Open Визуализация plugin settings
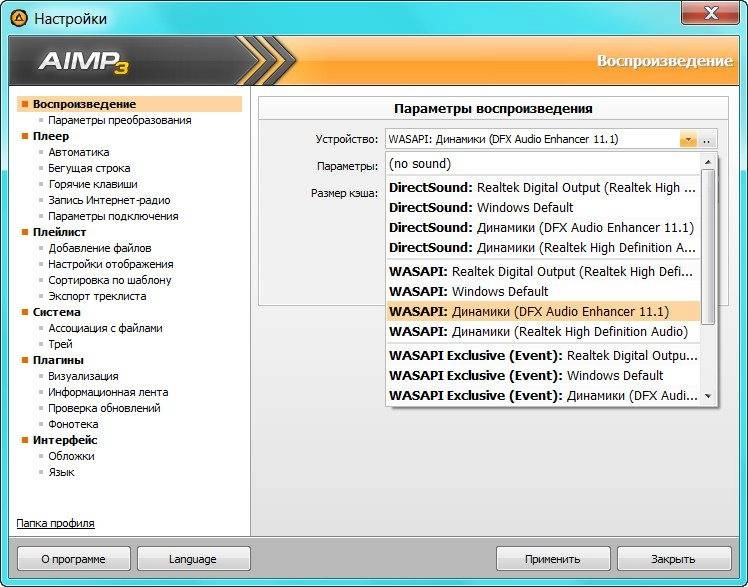The image size is (748, 587). point(83,376)
